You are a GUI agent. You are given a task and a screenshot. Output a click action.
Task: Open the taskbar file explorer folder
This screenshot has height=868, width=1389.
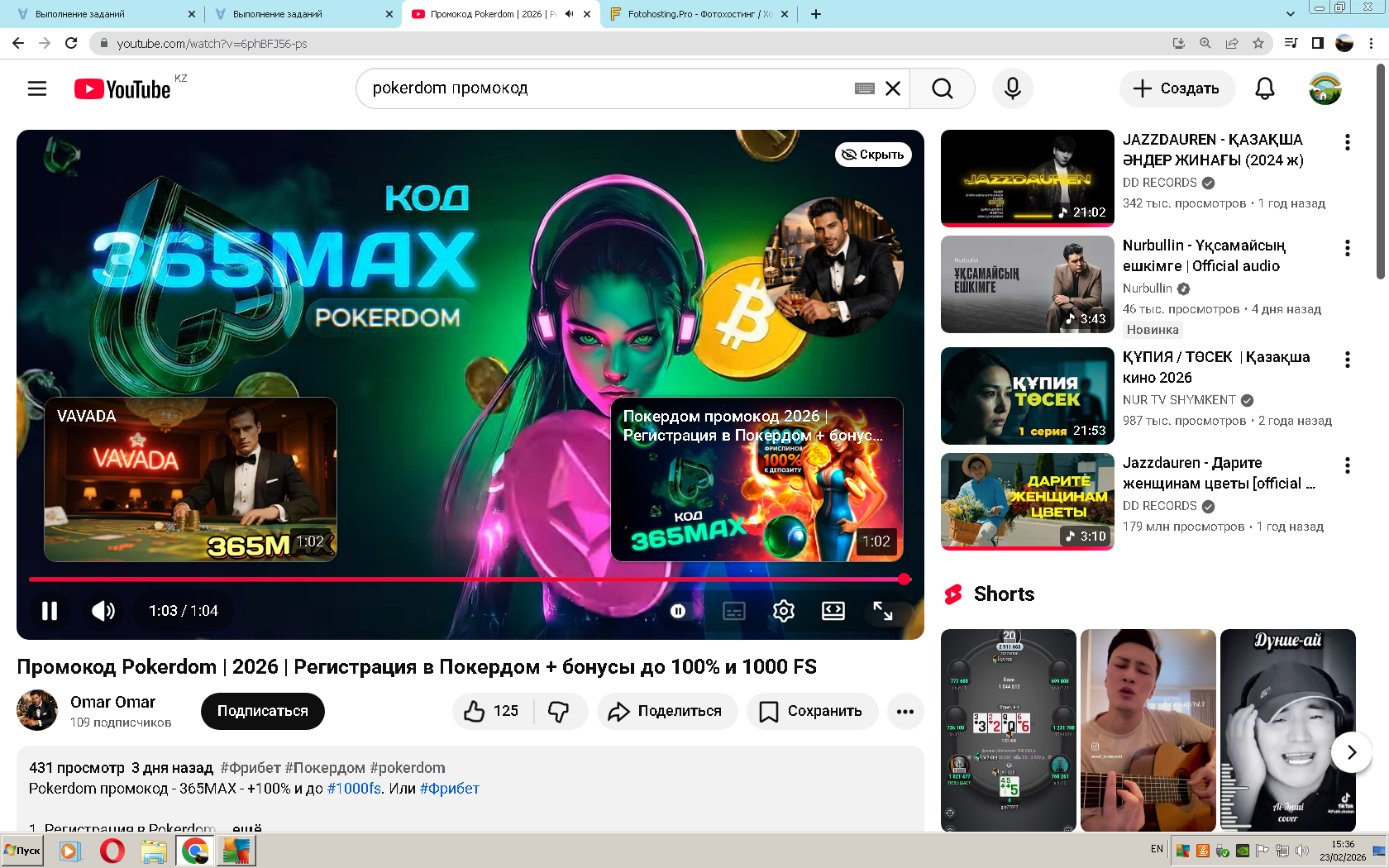pos(154,851)
